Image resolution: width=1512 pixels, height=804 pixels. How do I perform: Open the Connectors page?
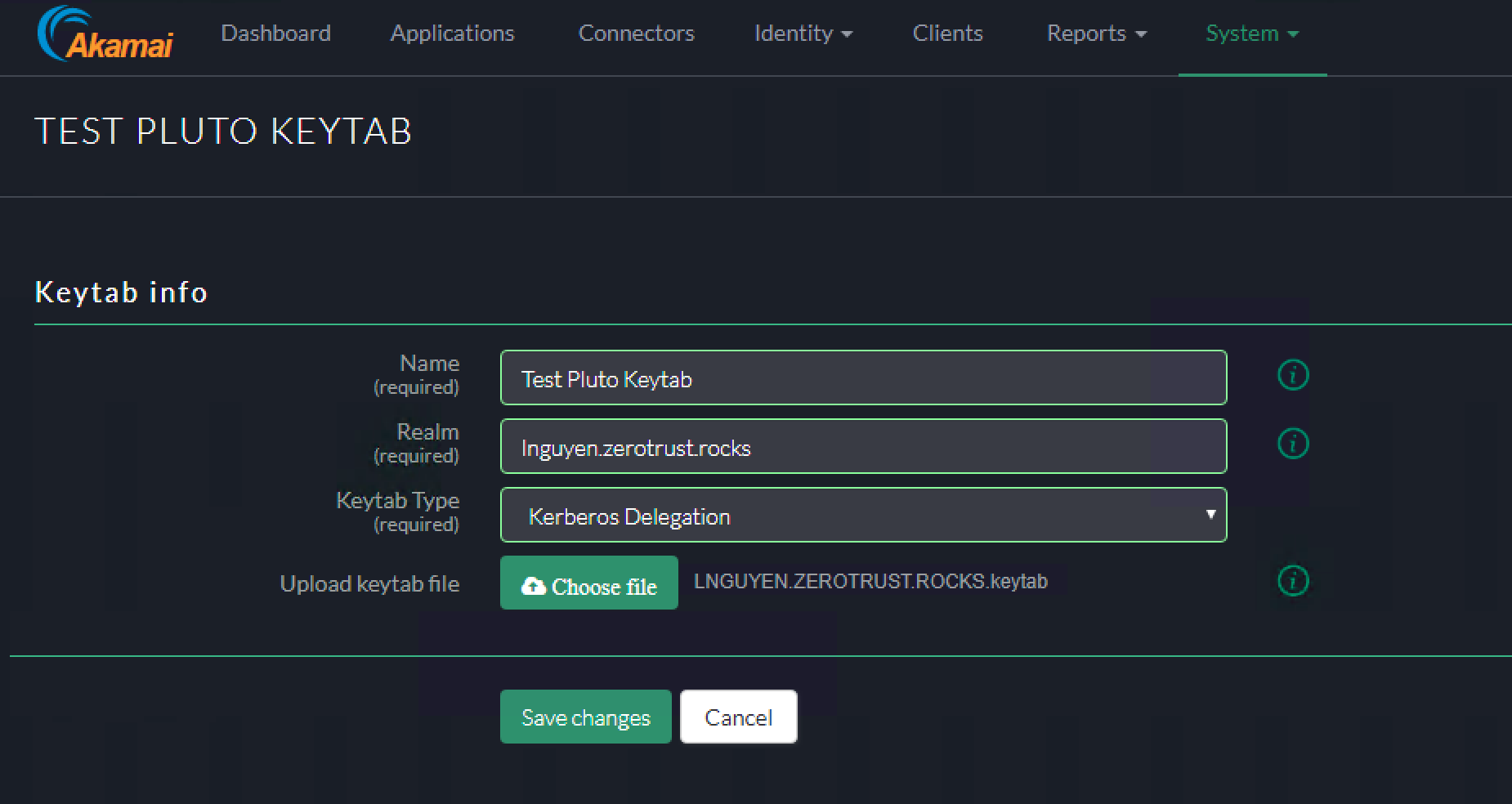[x=636, y=33]
